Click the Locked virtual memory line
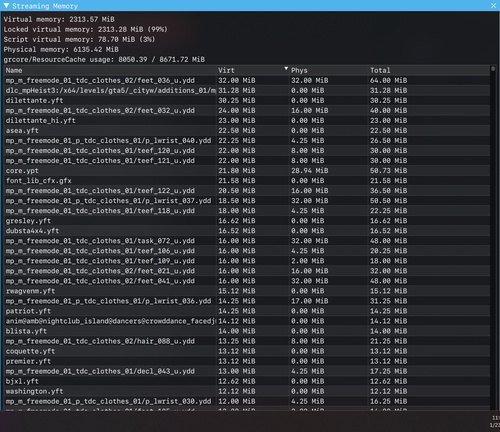The image size is (500, 432). click(85, 29)
